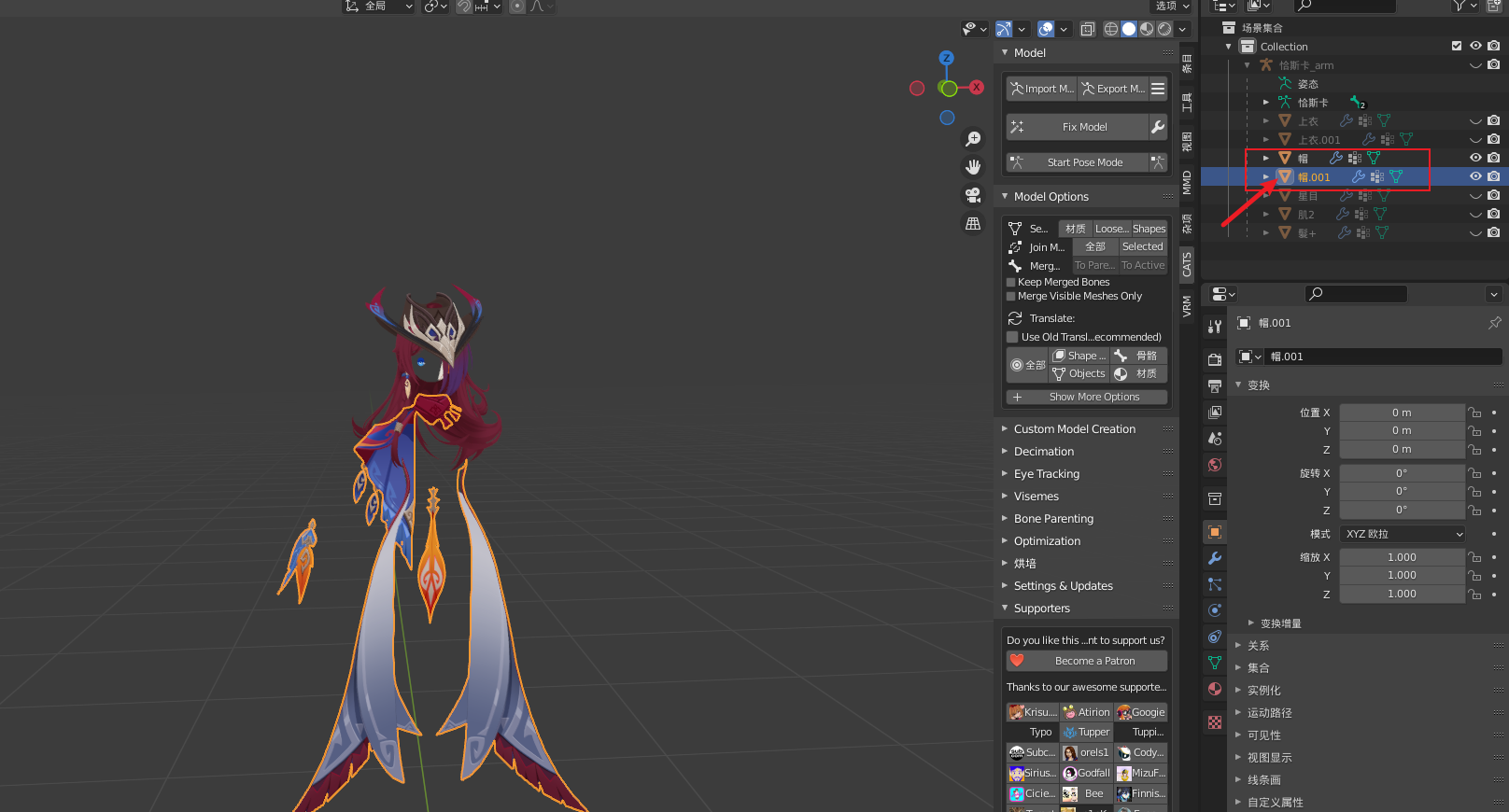Image resolution: width=1509 pixels, height=812 pixels.
Task: Switch to the 视图 sidebar tab
Action: [x=1187, y=142]
